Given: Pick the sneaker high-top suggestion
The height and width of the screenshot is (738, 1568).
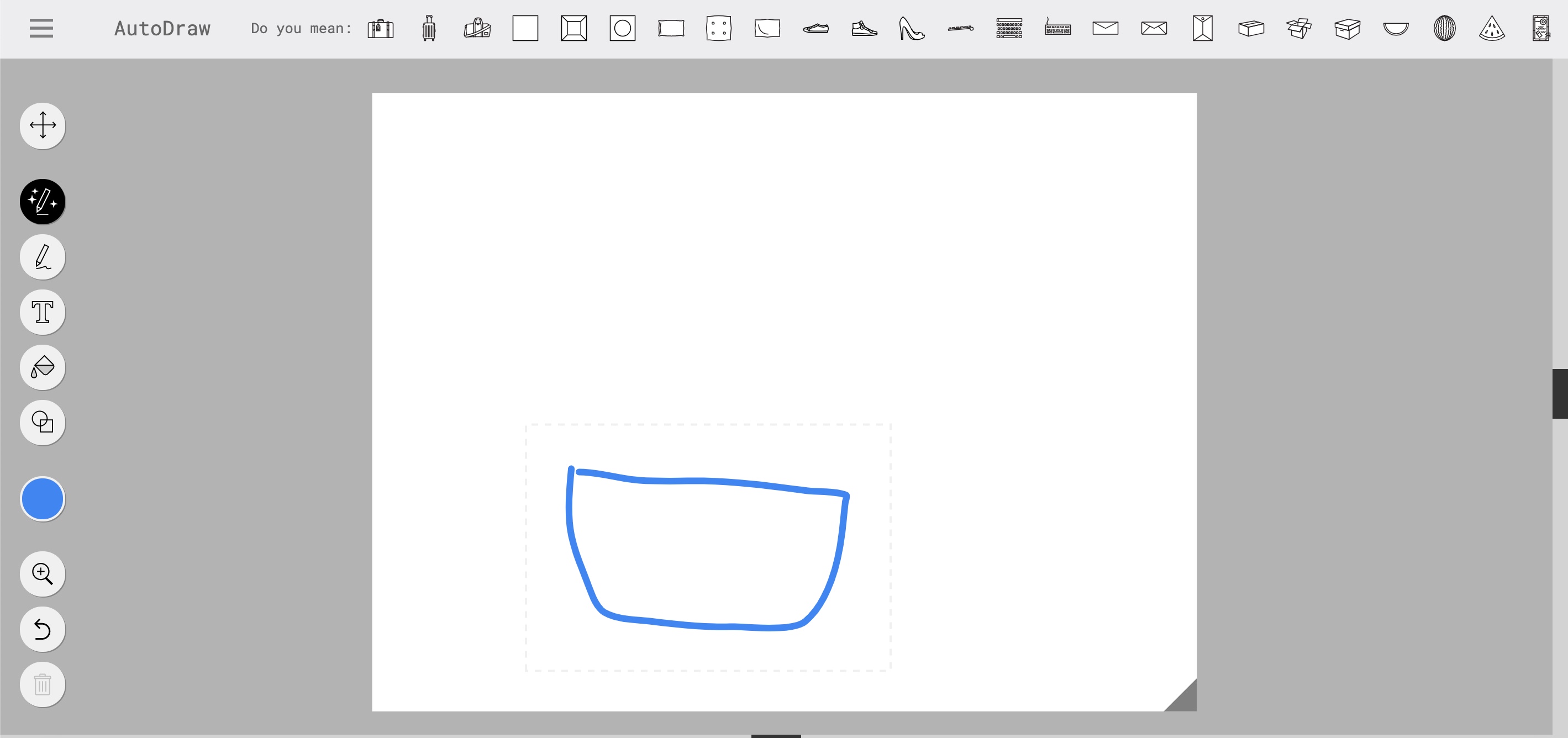Looking at the screenshot, I should [x=864, y=29].
